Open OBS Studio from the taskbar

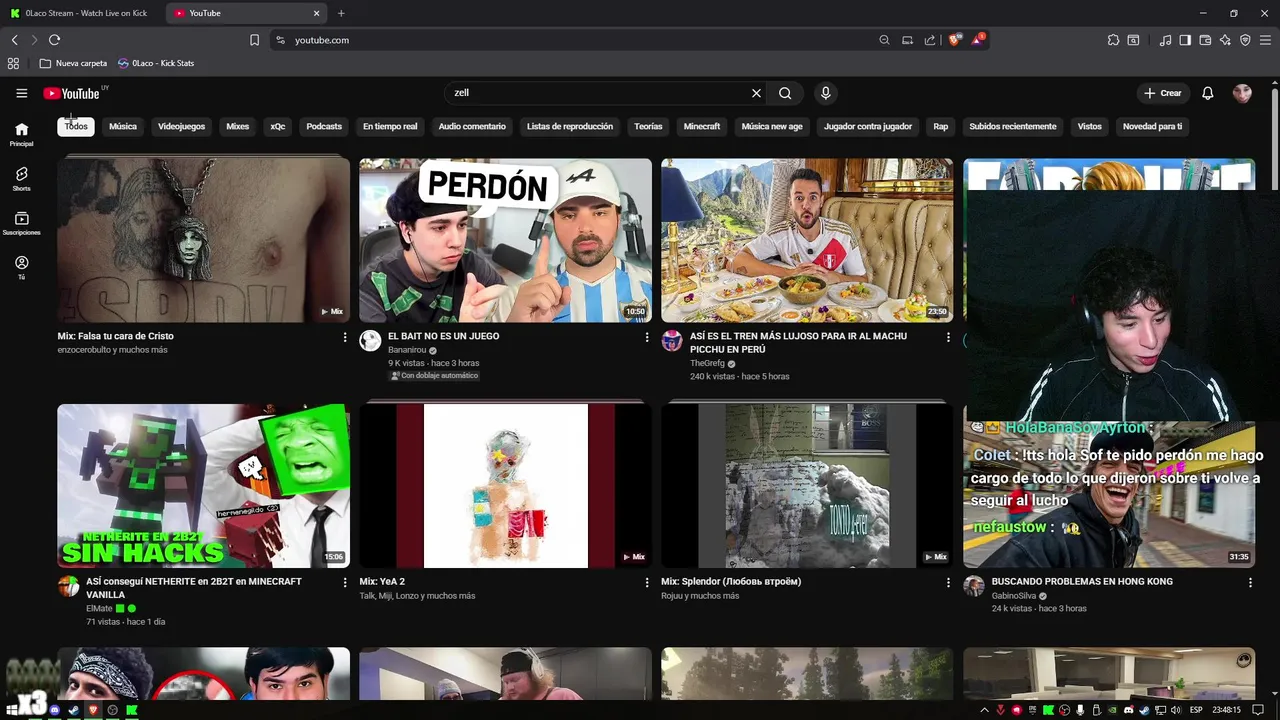coord(112,710)
